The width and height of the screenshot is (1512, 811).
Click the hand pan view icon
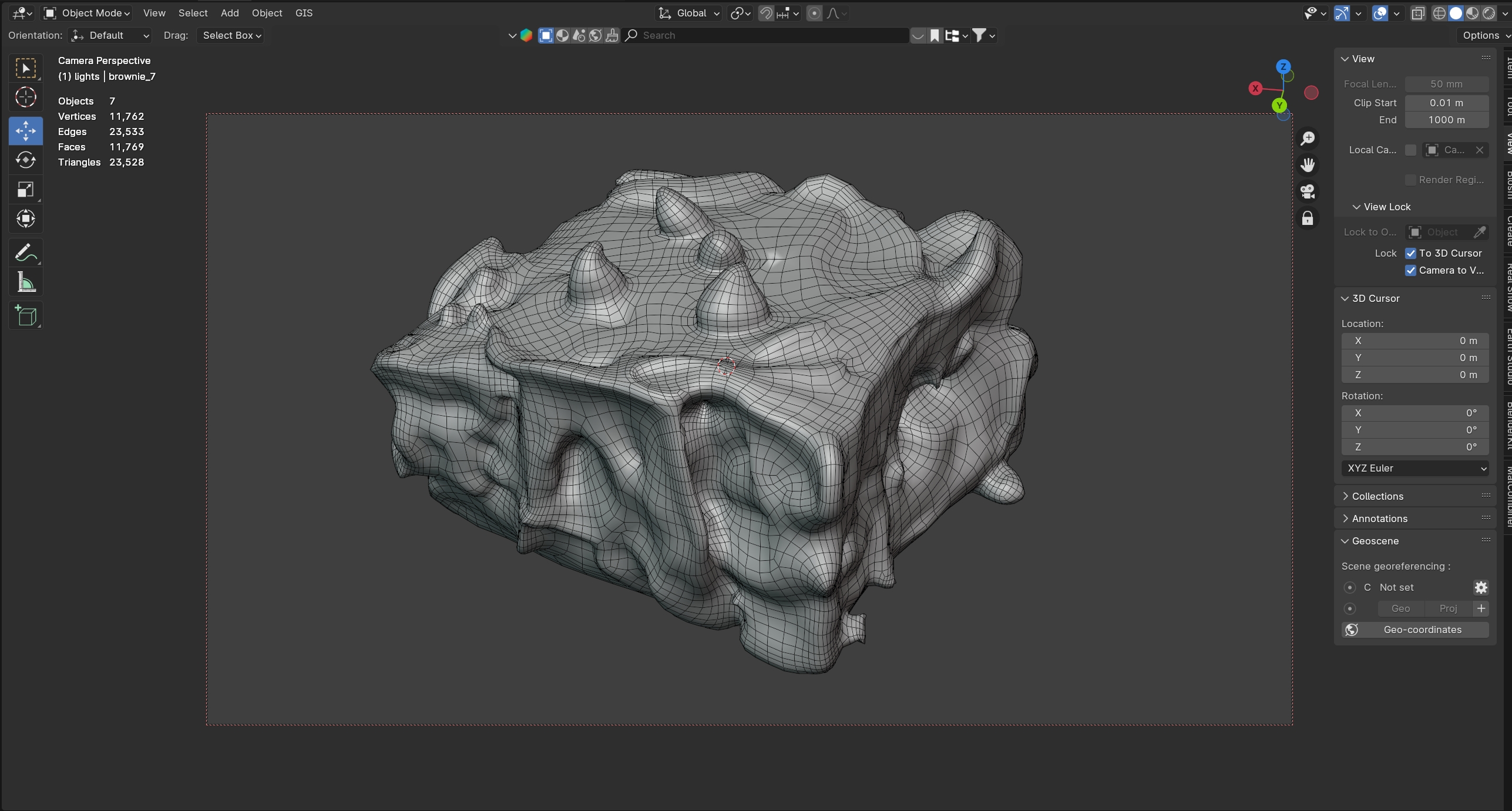click(1308, 165)
